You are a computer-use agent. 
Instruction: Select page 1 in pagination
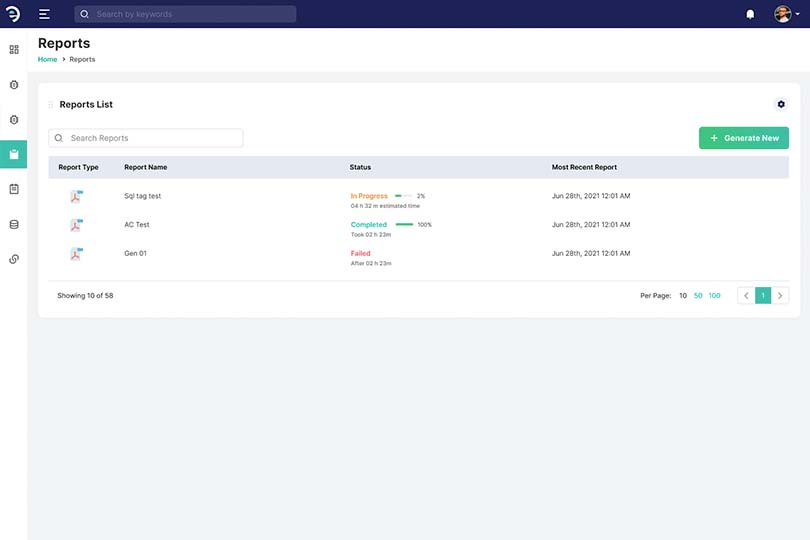(763, 296)
